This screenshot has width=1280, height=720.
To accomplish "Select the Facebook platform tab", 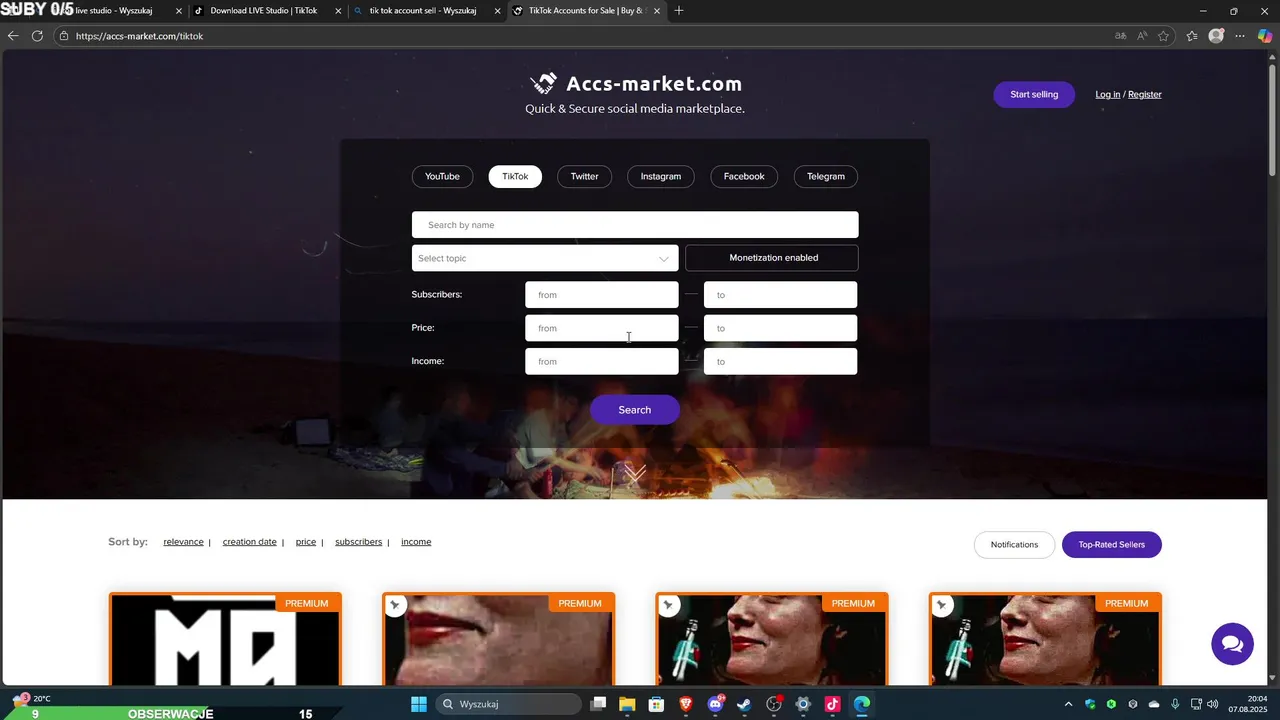I will [744, 176].
